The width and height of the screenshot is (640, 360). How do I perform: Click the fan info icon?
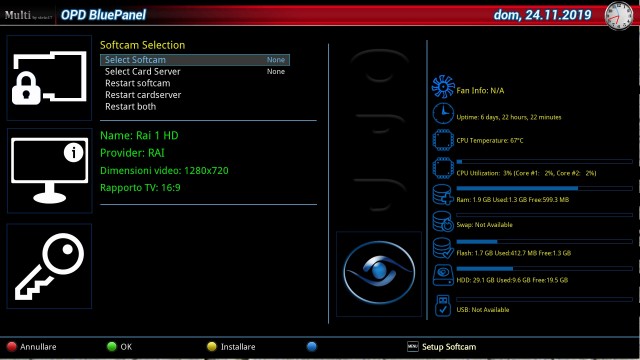point(443,87)
